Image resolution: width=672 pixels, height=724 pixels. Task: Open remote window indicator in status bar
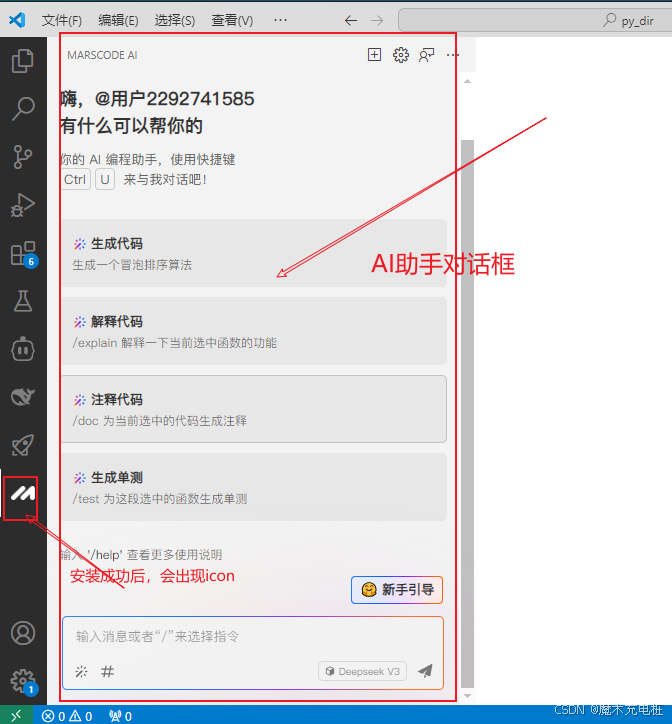tap(16, 716)
